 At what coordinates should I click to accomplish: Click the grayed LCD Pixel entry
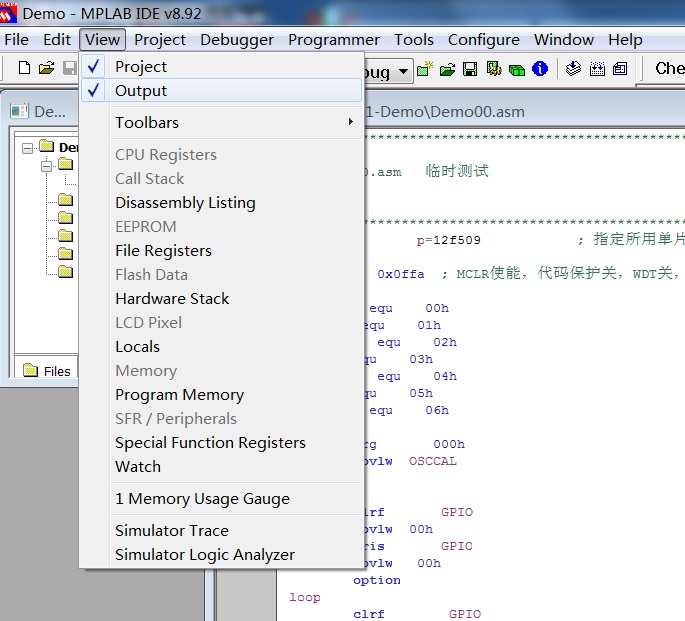coord(222,323)
